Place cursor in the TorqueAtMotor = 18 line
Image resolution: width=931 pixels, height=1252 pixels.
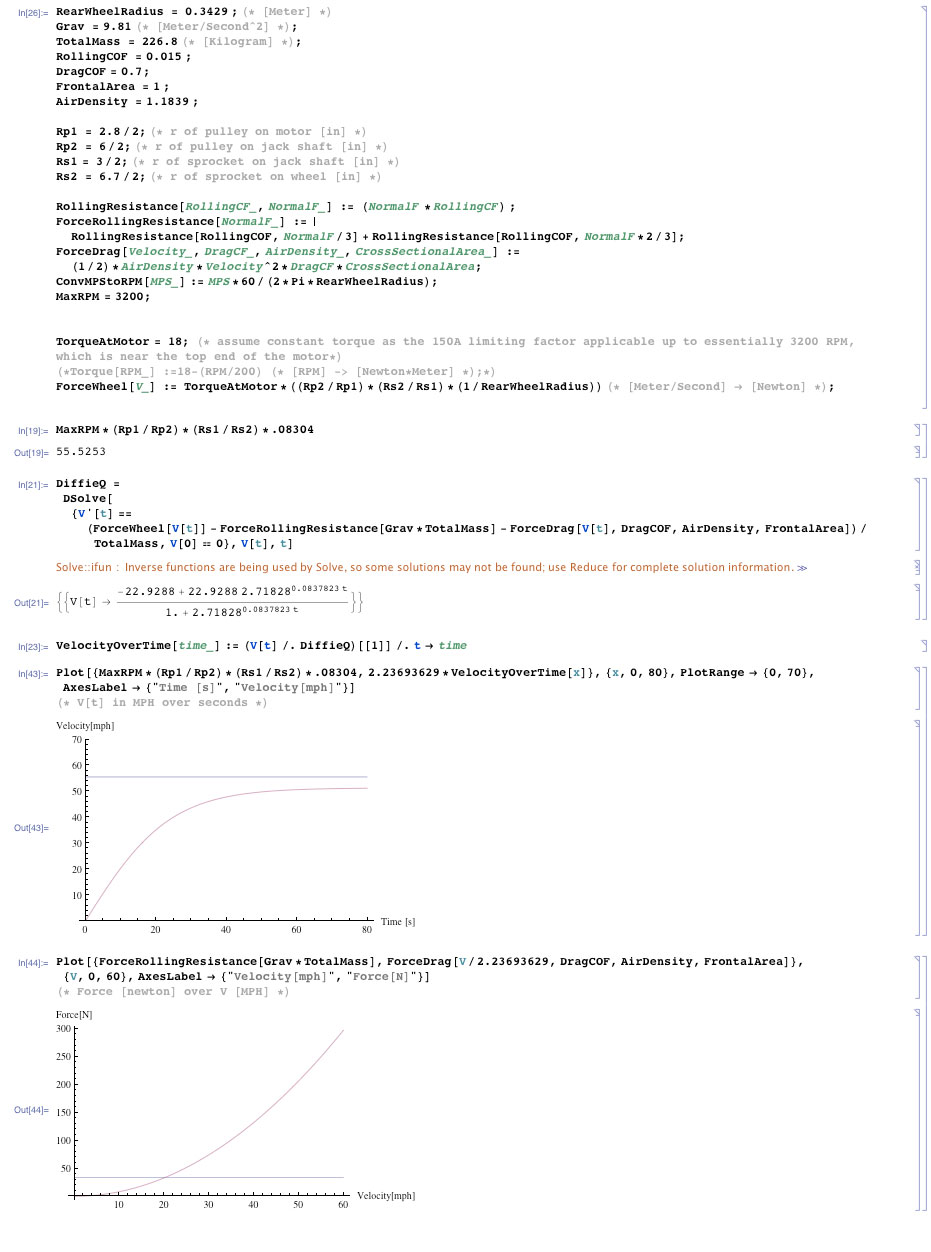click(x=122, y=342)
